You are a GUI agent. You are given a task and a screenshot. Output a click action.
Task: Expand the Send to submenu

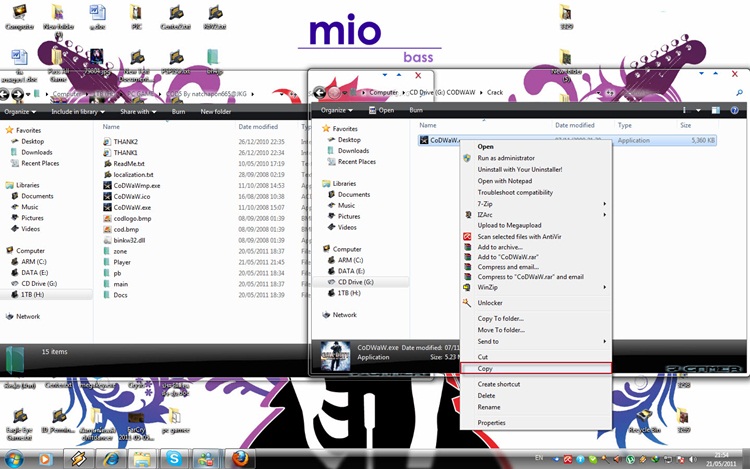[x=536, y=341]
